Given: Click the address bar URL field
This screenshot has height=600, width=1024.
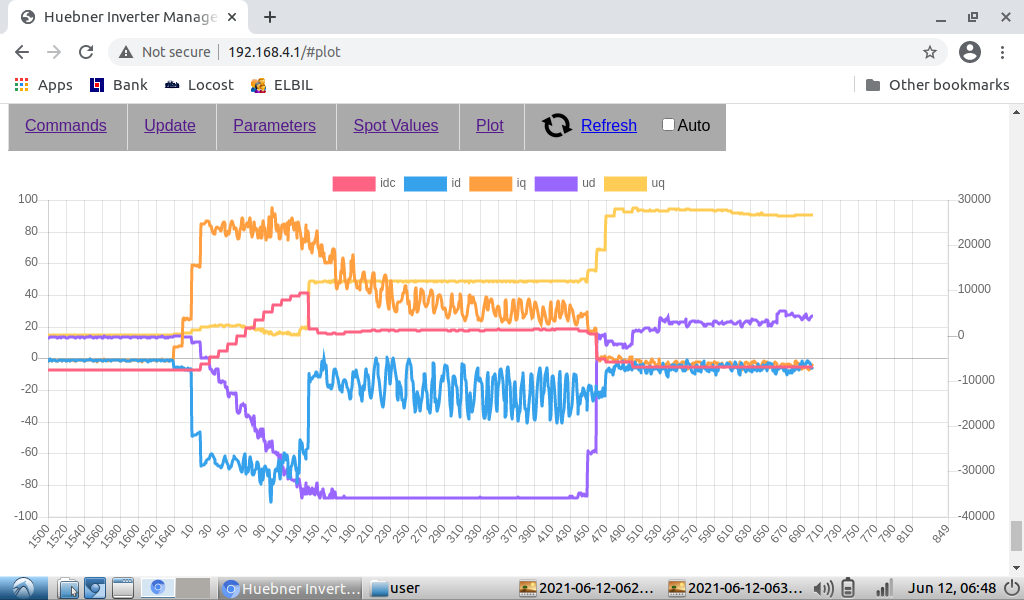Looking at the screenshot, I should pos(500,52).
